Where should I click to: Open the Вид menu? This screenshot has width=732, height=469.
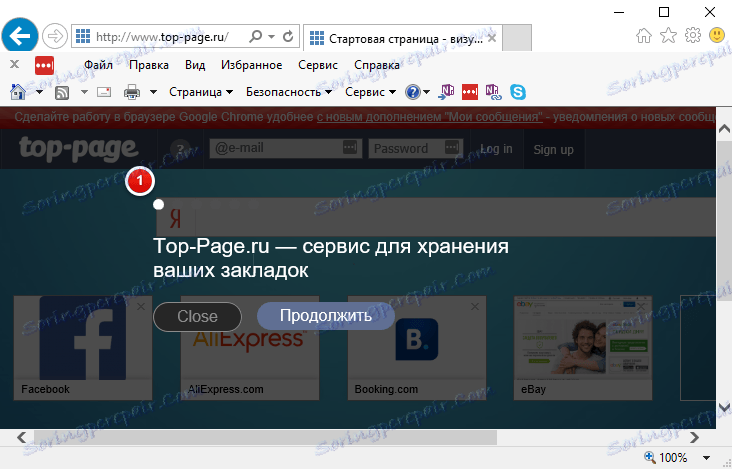click(x=195, y=65)
